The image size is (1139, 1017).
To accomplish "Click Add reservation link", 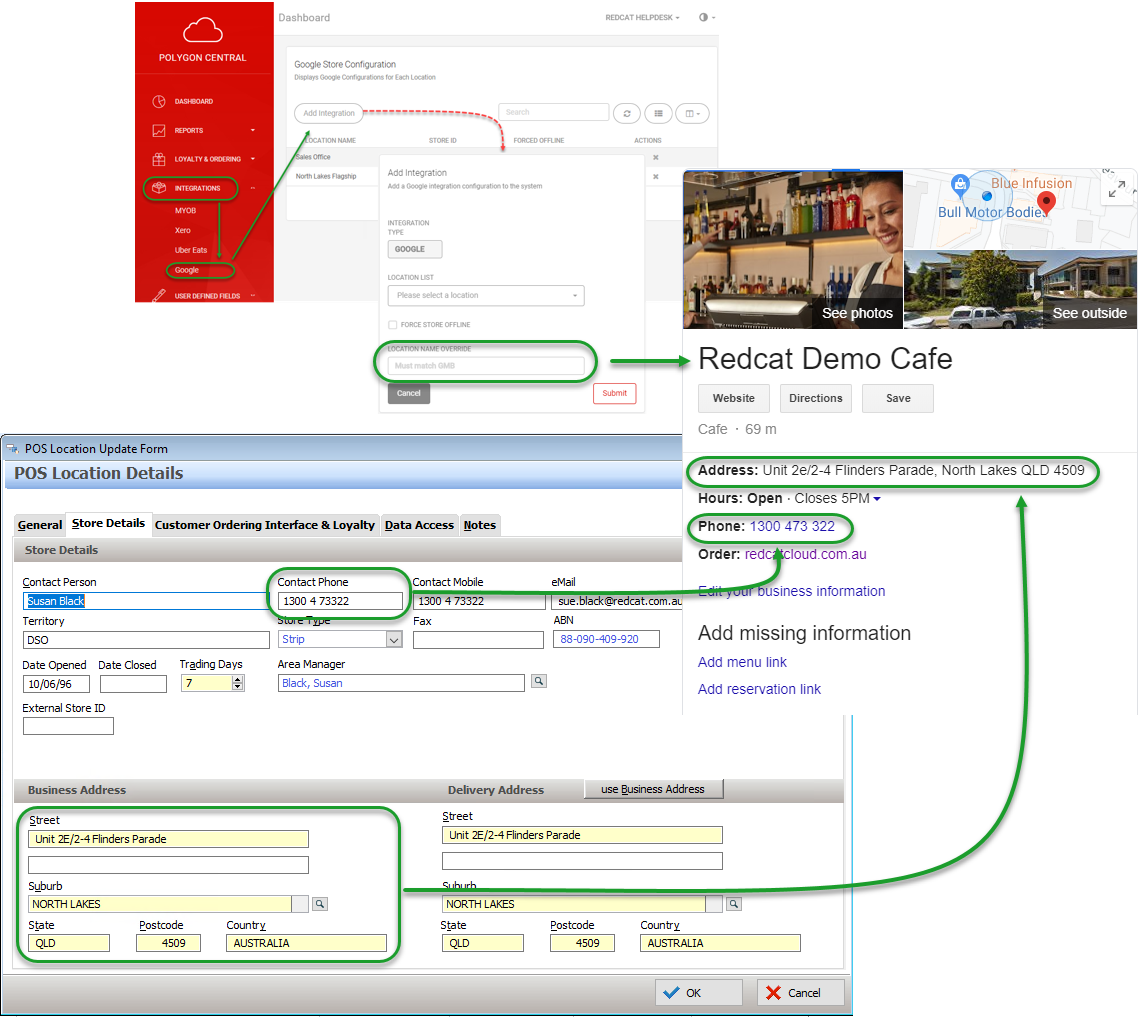I will (759, 689).
